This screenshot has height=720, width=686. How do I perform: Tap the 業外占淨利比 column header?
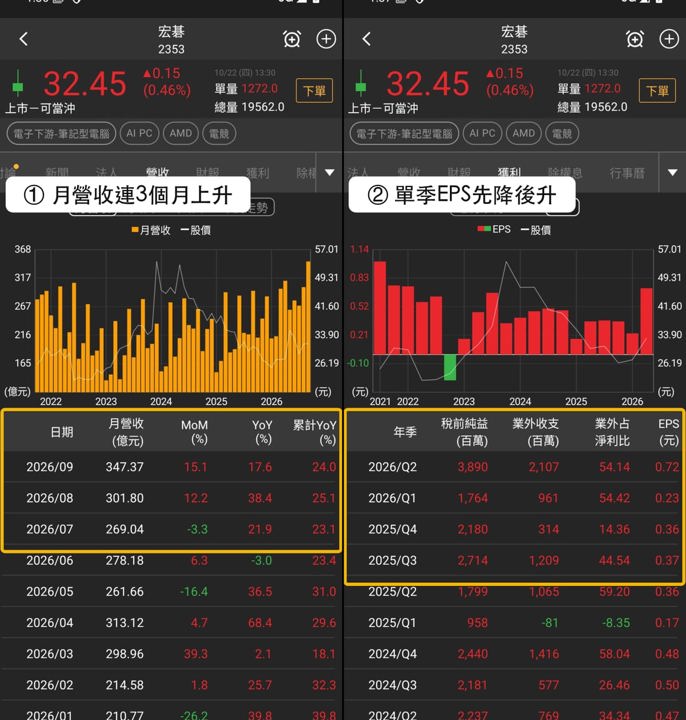point(612,432)
